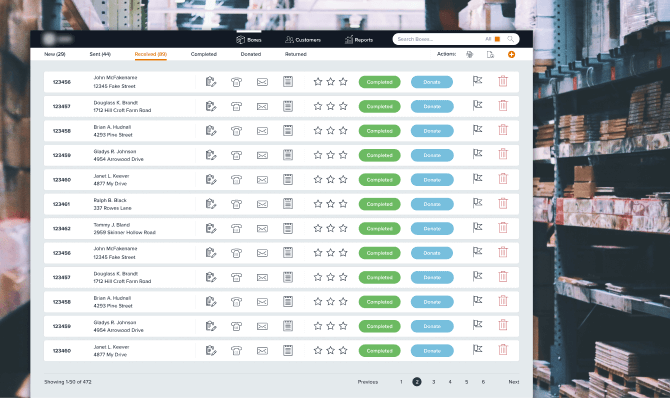The width and height of the screenshot is (670, 398).
Task: Click the Showing 1-50 of 472 status text
Action: click(68, 382)
